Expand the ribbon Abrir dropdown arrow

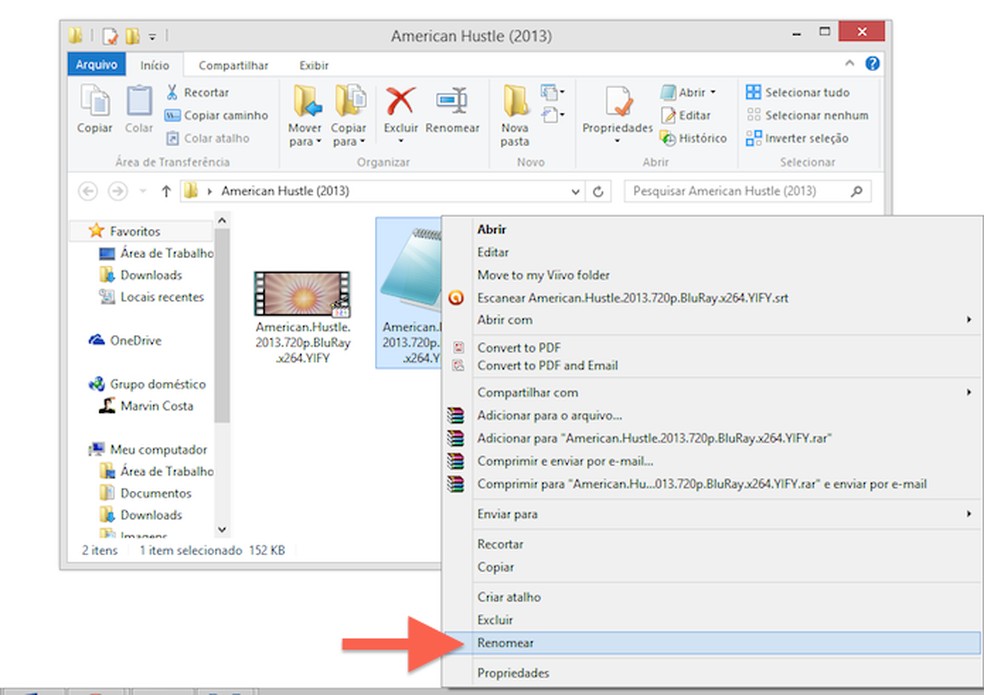(x=713, y=92)
